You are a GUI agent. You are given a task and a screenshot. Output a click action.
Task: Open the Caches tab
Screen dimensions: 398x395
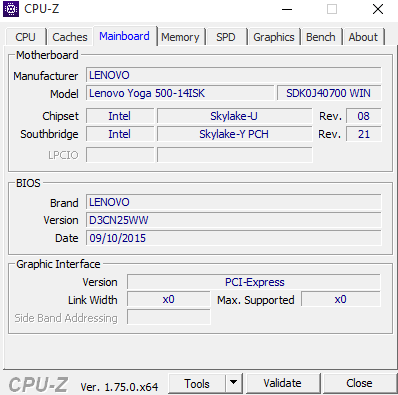coord(70,37)
